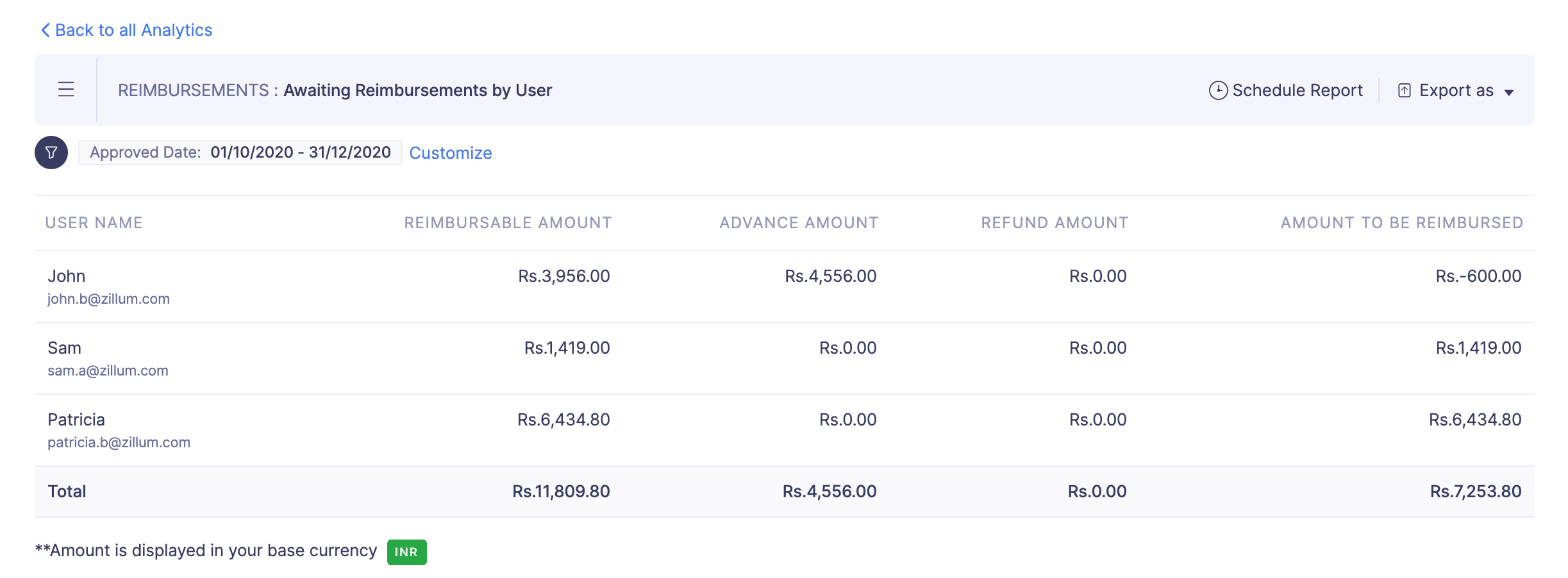The image size is (1568, 578).
Task: Sort by User Name column header
Action: (94, 222)
